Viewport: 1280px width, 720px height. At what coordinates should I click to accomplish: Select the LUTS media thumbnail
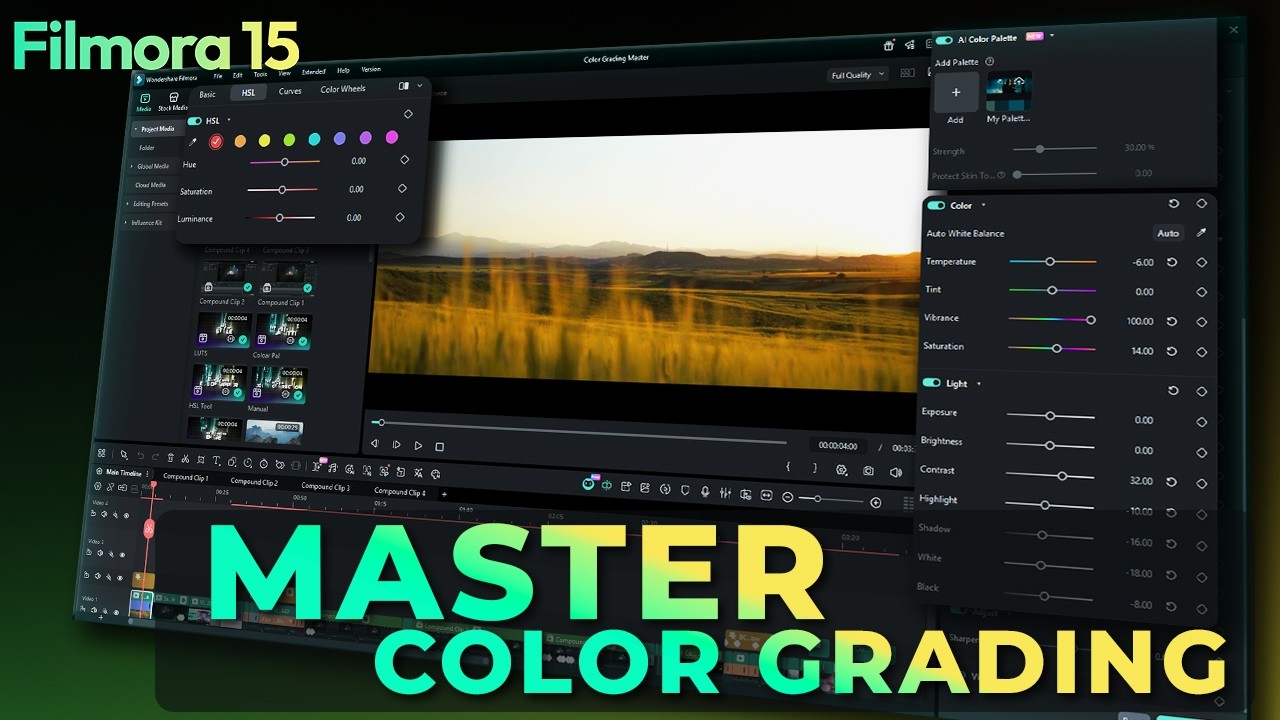224,330
